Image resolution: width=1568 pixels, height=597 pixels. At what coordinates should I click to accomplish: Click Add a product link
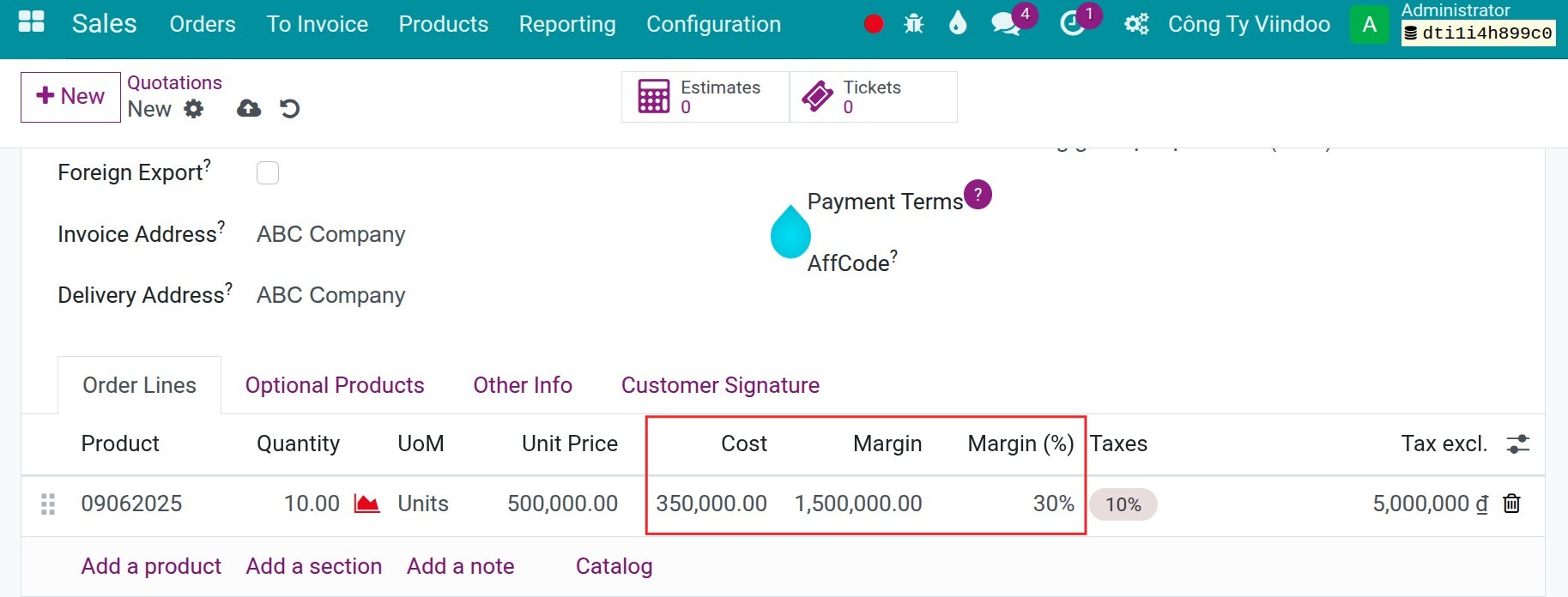pyautogui.click(x=151, y=566)
